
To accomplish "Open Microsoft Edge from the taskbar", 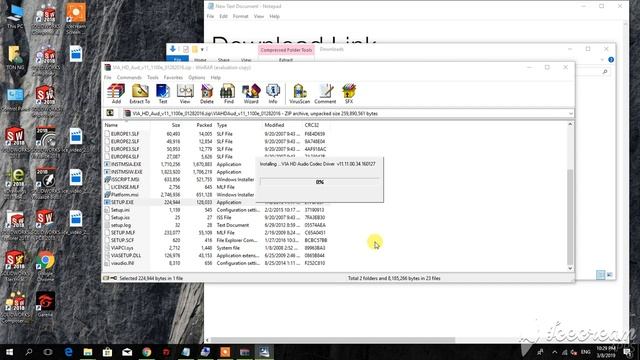I will coord(68,352).
